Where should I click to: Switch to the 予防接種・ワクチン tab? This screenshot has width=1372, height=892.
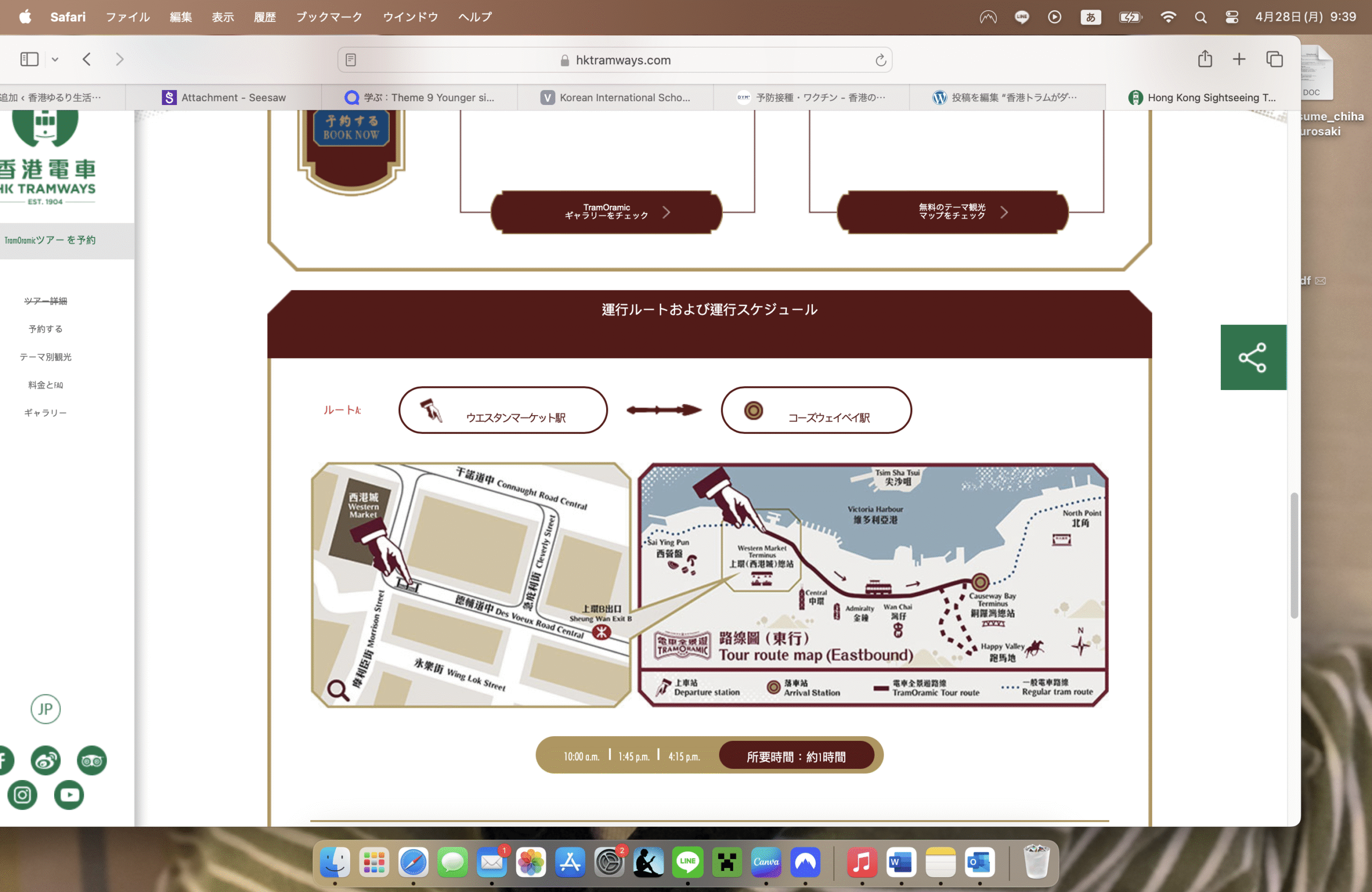tap(811, 98)
